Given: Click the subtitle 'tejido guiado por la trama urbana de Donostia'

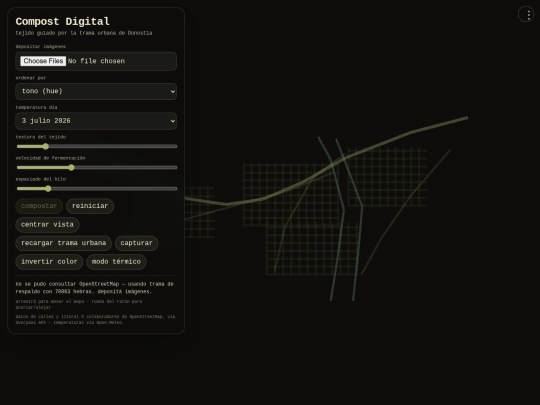Looking at the screenshot, I should tap(84, 33).
